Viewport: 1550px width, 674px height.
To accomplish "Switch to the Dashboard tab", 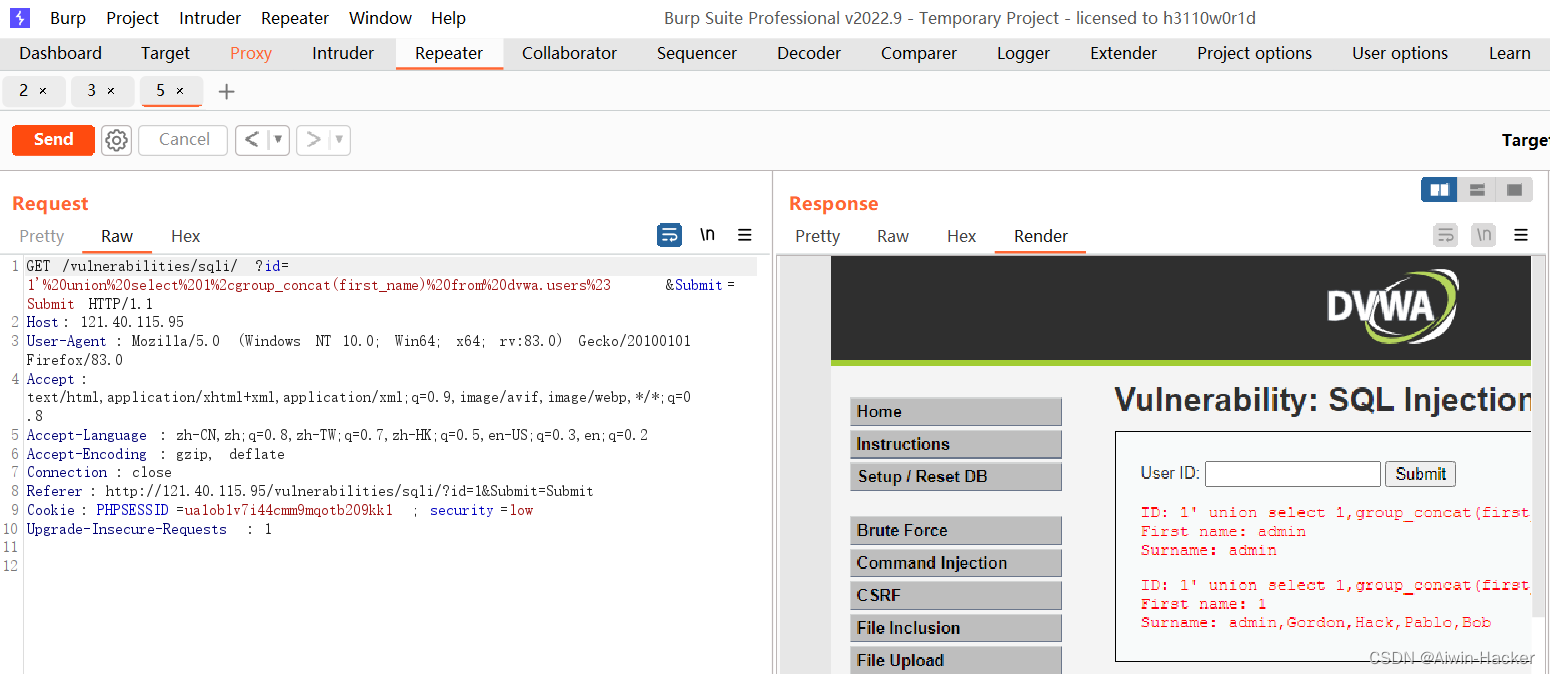I will [61, 54].
